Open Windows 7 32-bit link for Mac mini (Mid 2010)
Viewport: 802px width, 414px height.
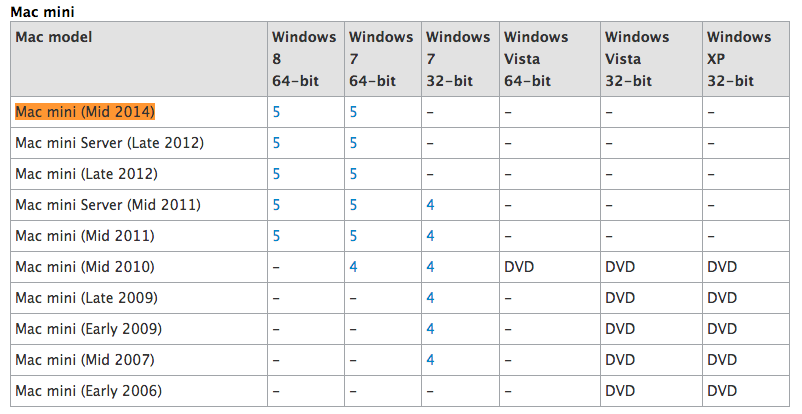coord(431,267)
